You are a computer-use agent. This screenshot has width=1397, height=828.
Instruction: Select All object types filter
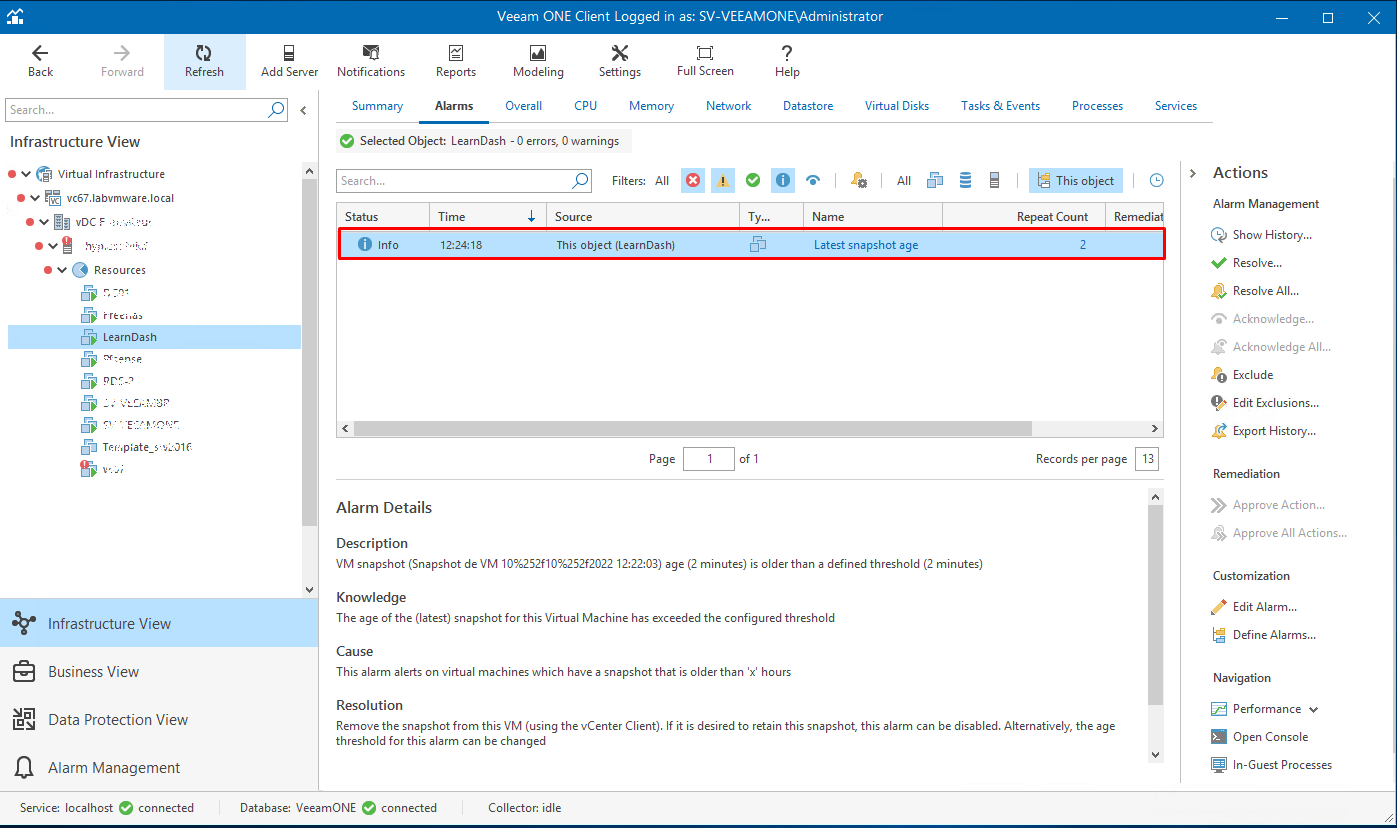pyautogui.click(x=904, y=181)
